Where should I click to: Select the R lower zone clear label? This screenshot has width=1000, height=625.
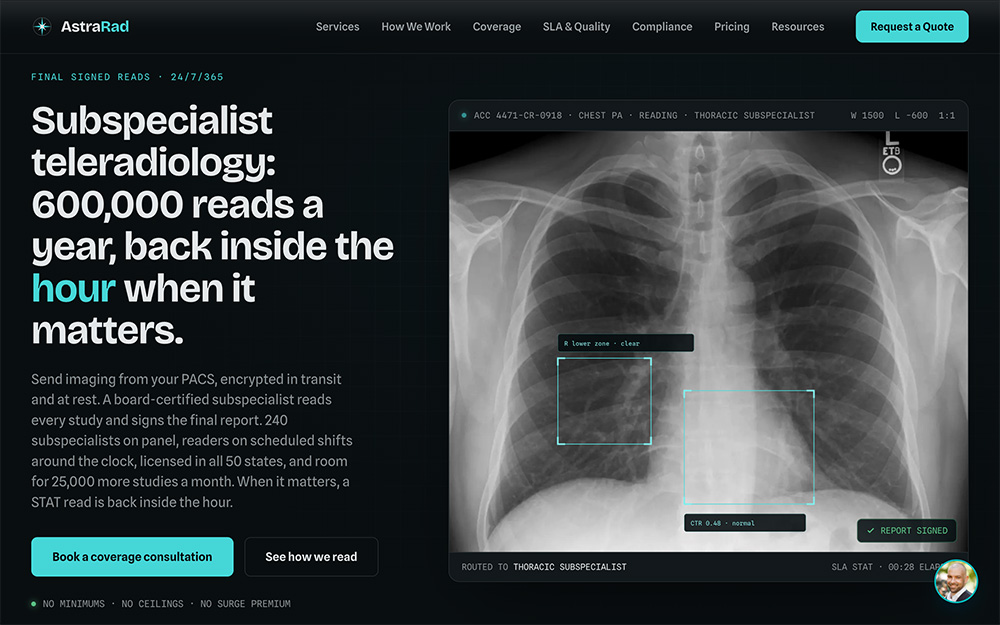tap(626, 343)
